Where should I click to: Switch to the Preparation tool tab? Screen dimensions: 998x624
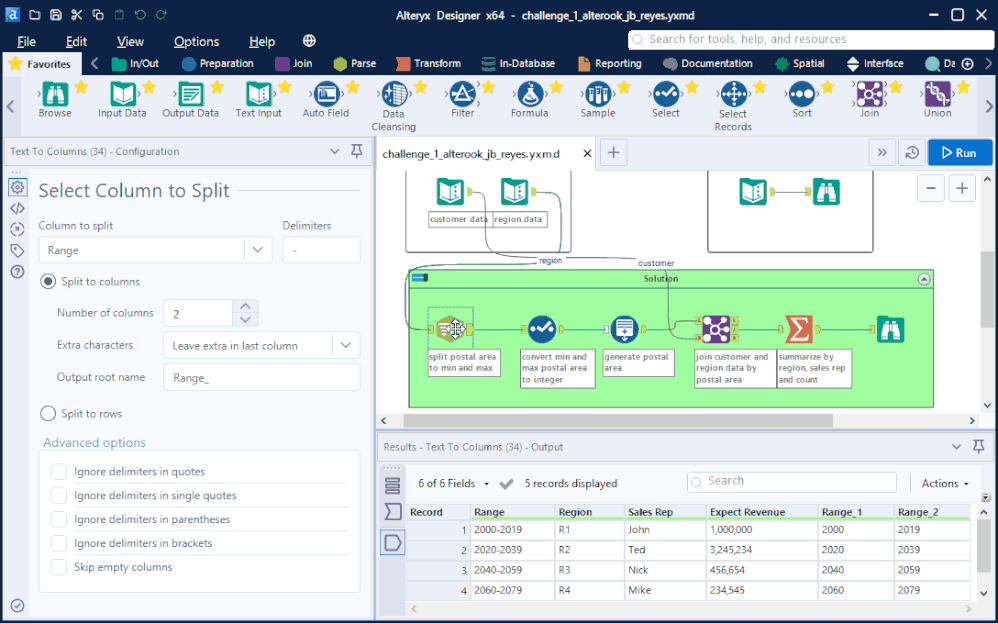click(218, 64)
